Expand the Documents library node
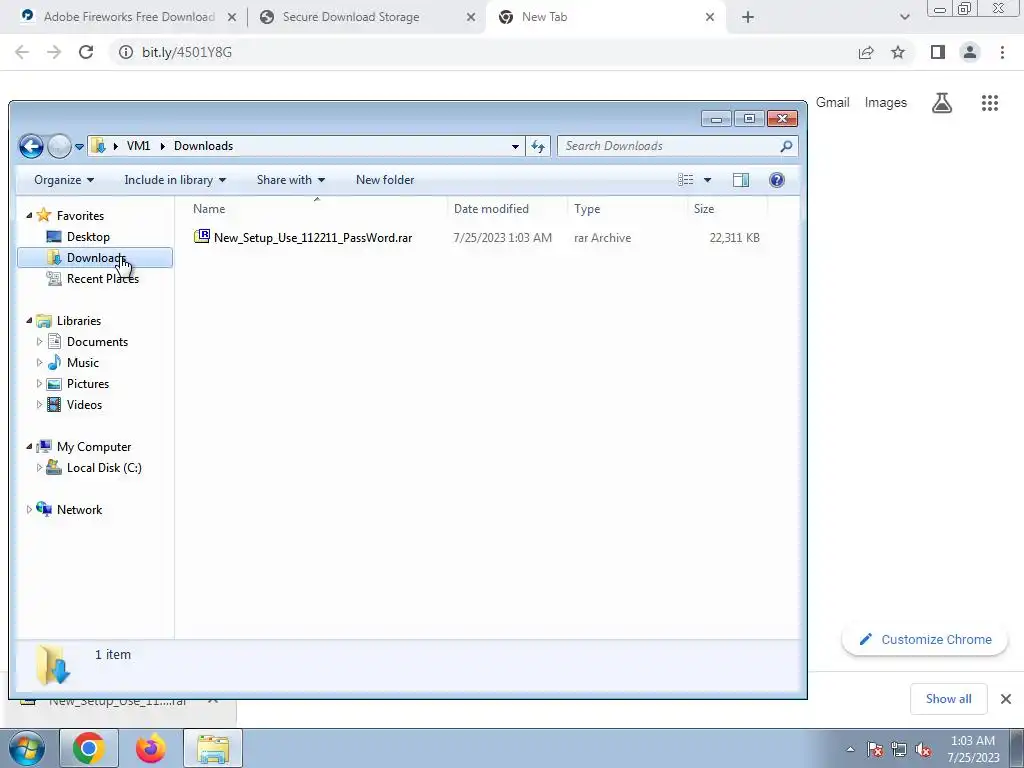This screenshot has width=1024, height=768. pos(39,342)
